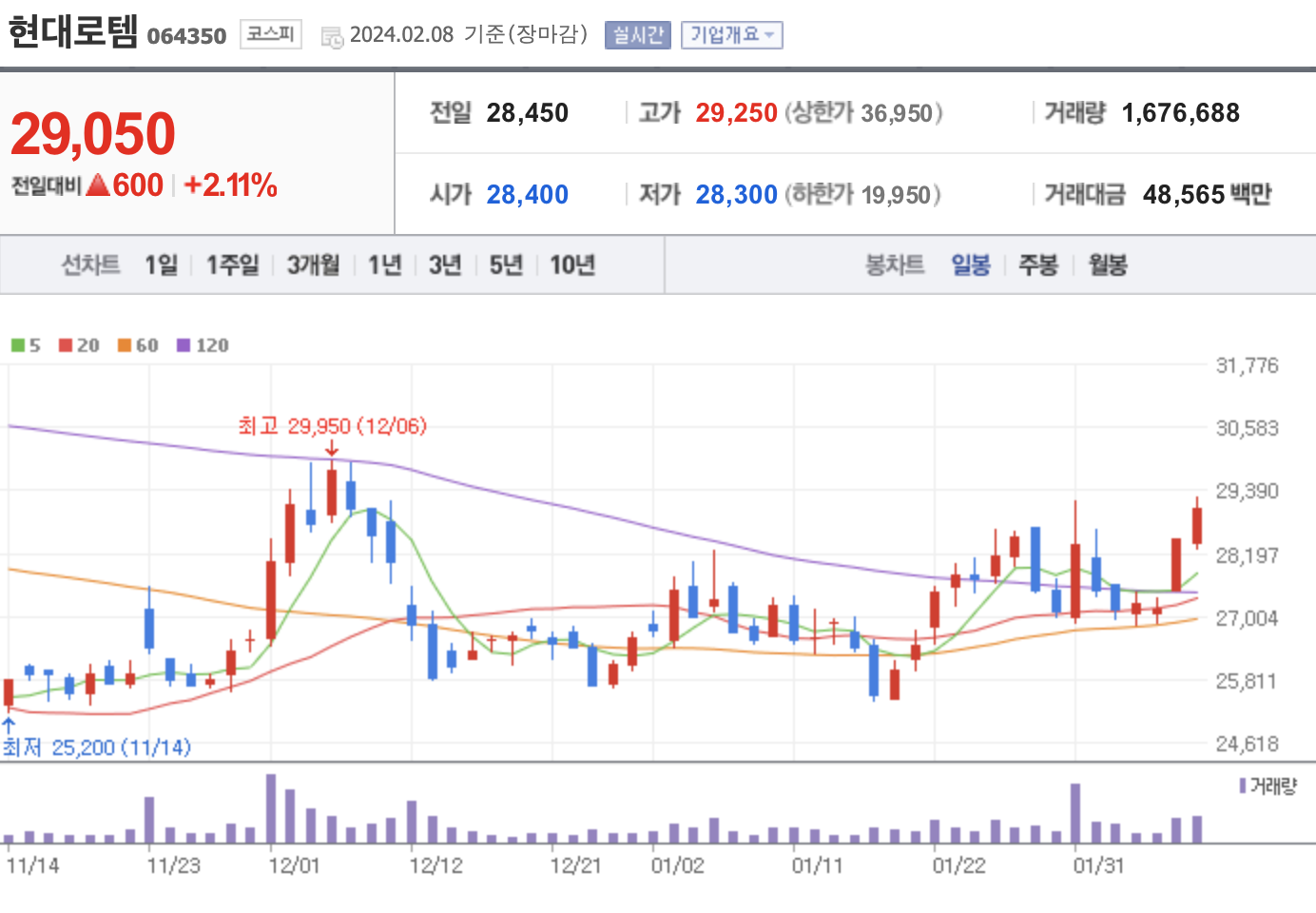1316x913 pixels.
Task: Click the red up-triangle price change icon
Action: coord(98,185)
